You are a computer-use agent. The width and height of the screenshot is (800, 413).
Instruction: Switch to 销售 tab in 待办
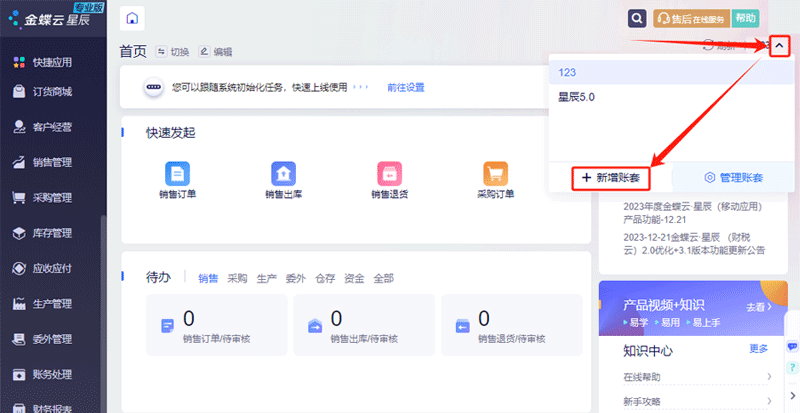[x=208, y=278]
